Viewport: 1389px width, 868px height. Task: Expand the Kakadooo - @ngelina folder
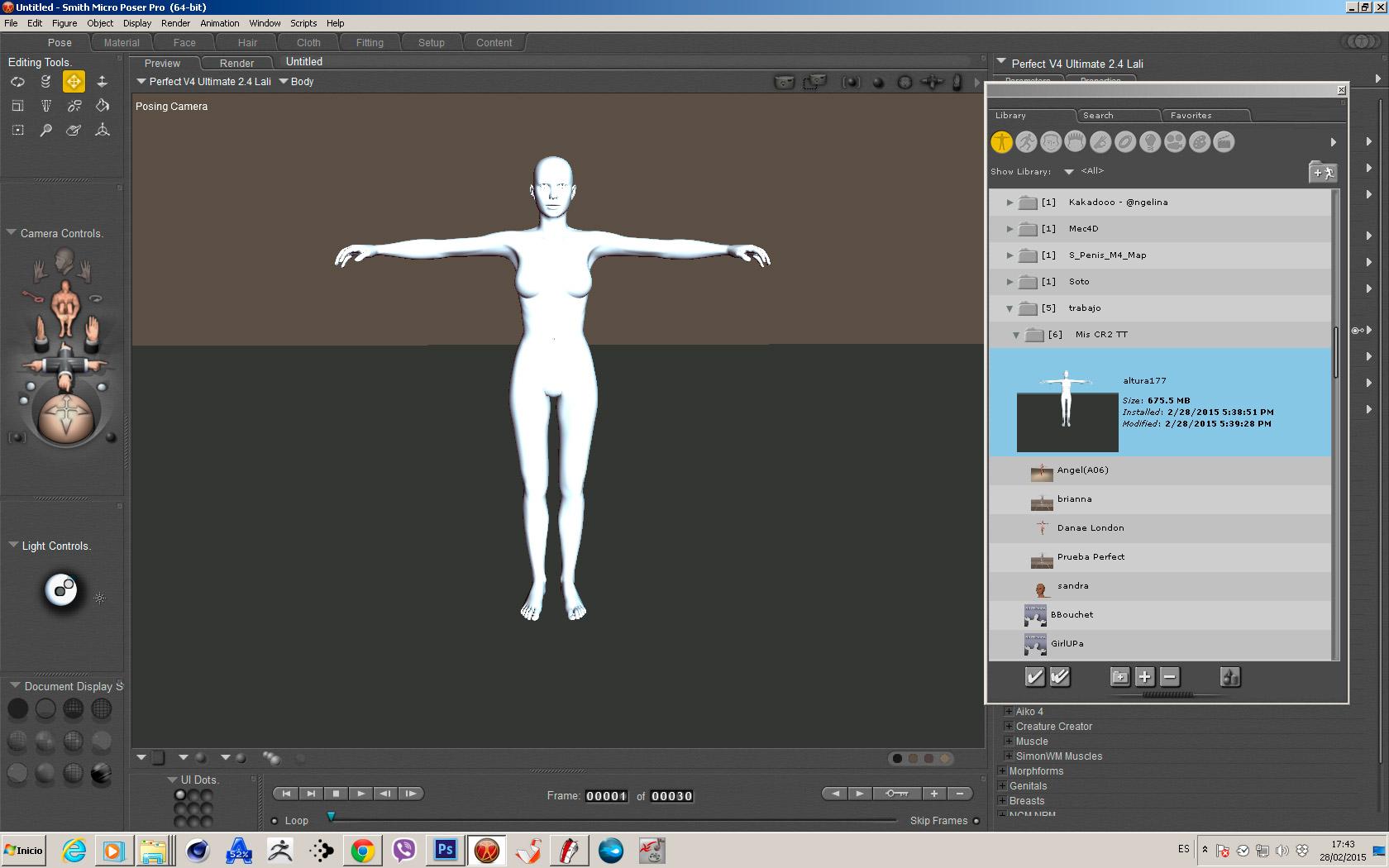(x=1010, y=203)
